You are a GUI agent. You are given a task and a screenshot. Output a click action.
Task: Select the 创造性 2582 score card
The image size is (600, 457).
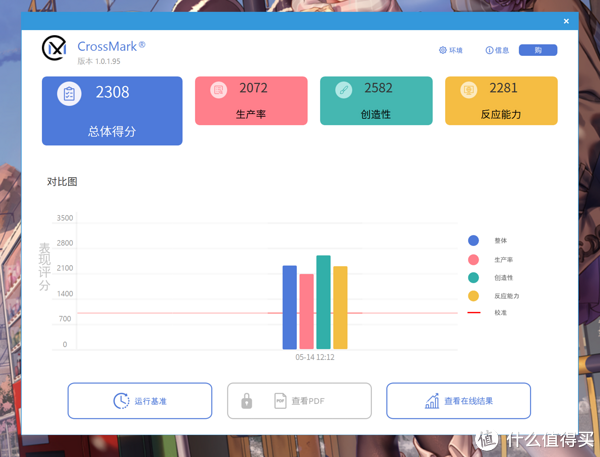[376, 101]
